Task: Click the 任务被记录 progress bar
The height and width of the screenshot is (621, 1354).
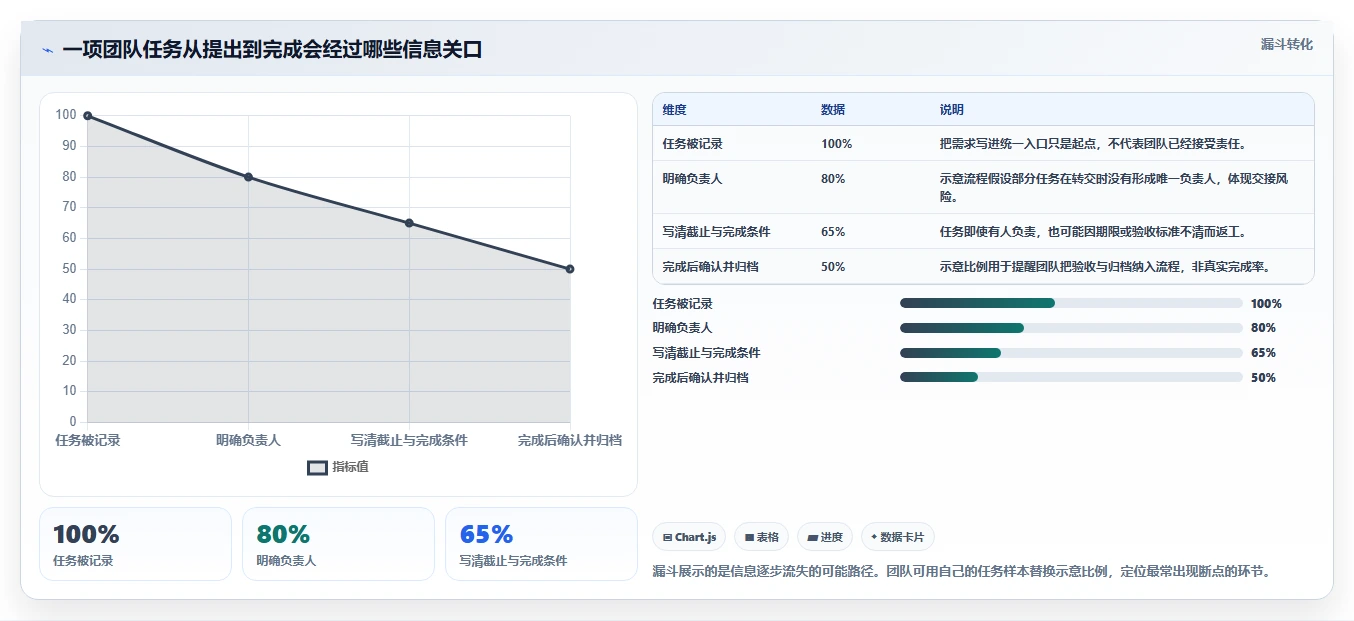Action: pos(1071,303)
